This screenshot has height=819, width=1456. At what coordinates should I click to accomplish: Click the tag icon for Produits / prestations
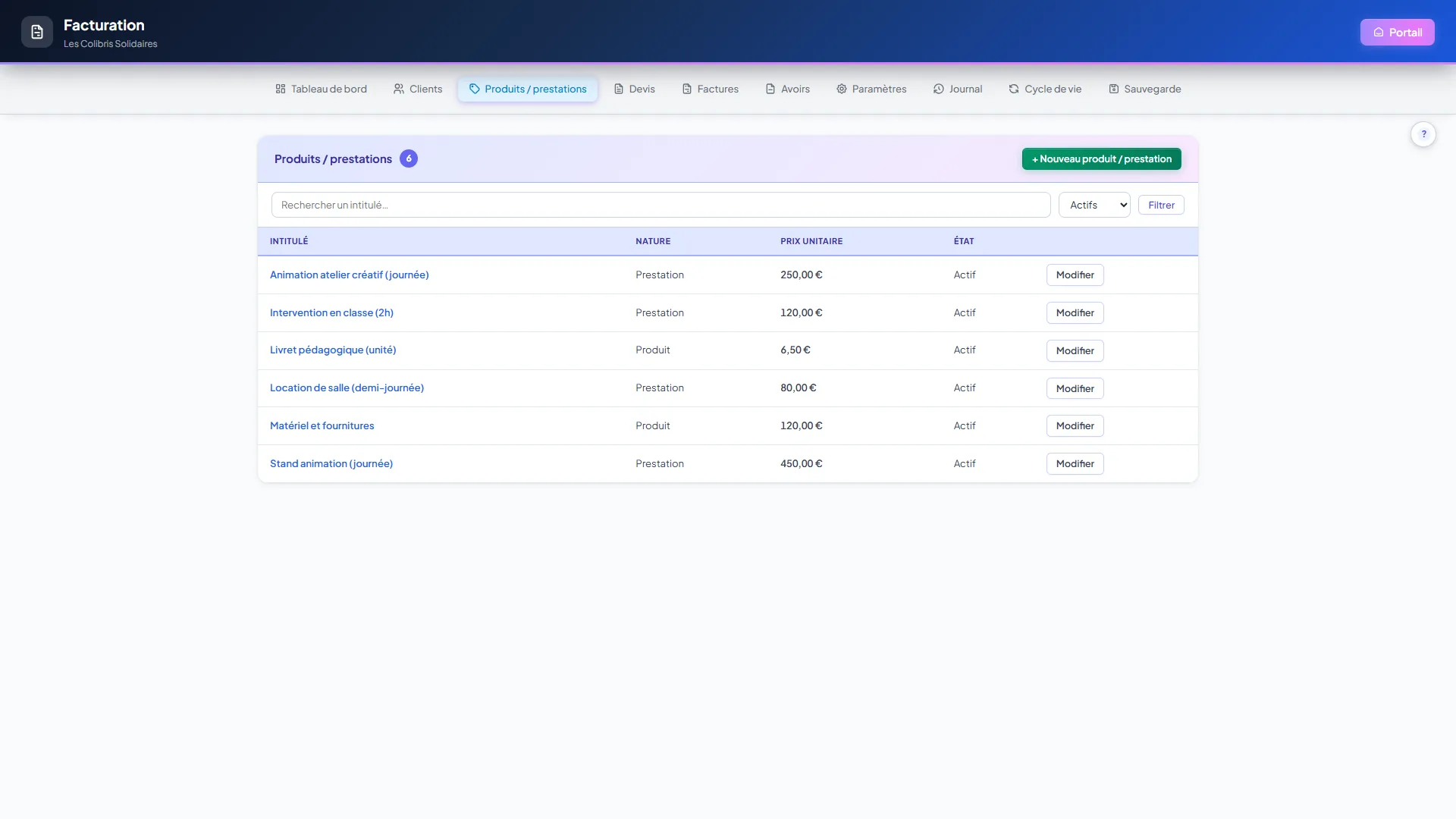(x=475, y=89)
